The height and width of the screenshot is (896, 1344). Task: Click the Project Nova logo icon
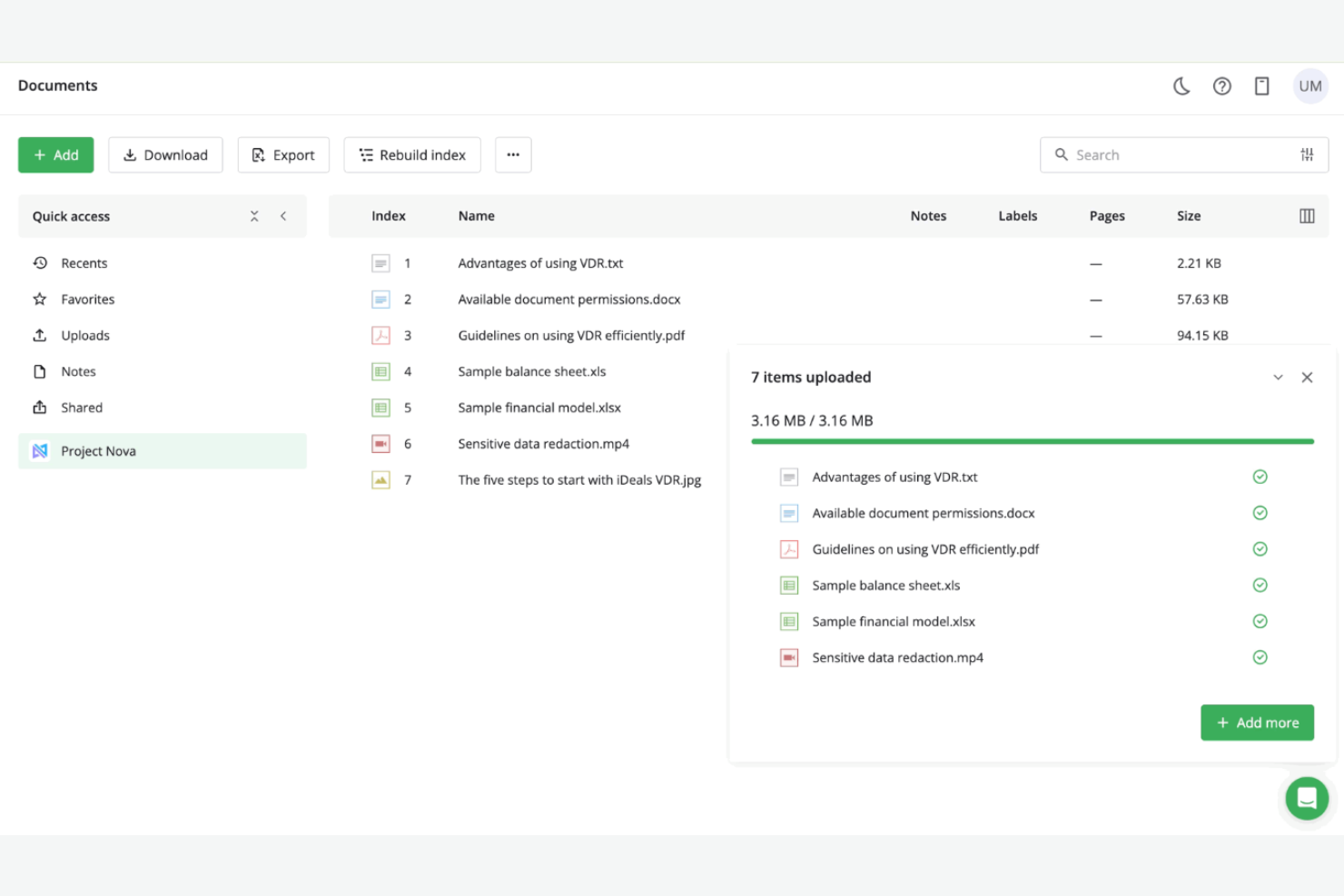(40, 450)
